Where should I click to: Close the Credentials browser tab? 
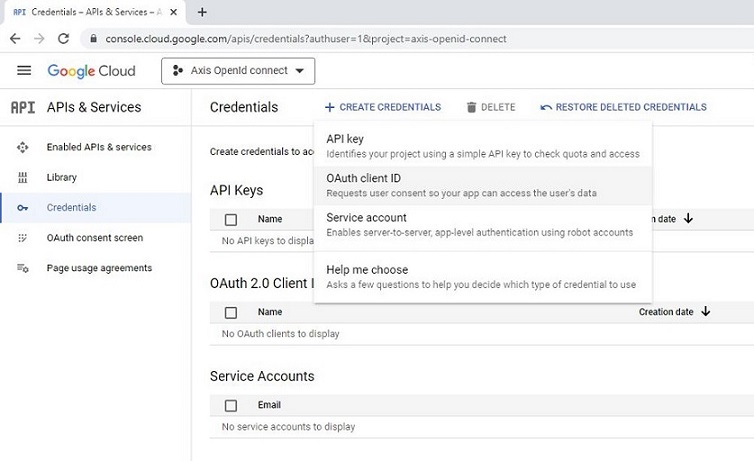tap(174, 12)
